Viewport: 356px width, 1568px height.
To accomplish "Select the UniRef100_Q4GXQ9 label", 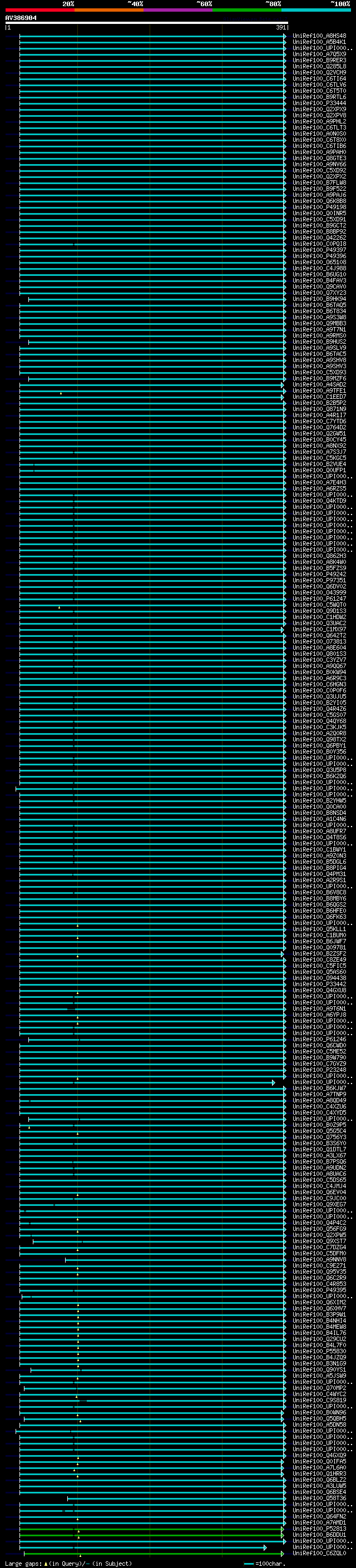I will pyautogui.click(x=319, y=1456).
